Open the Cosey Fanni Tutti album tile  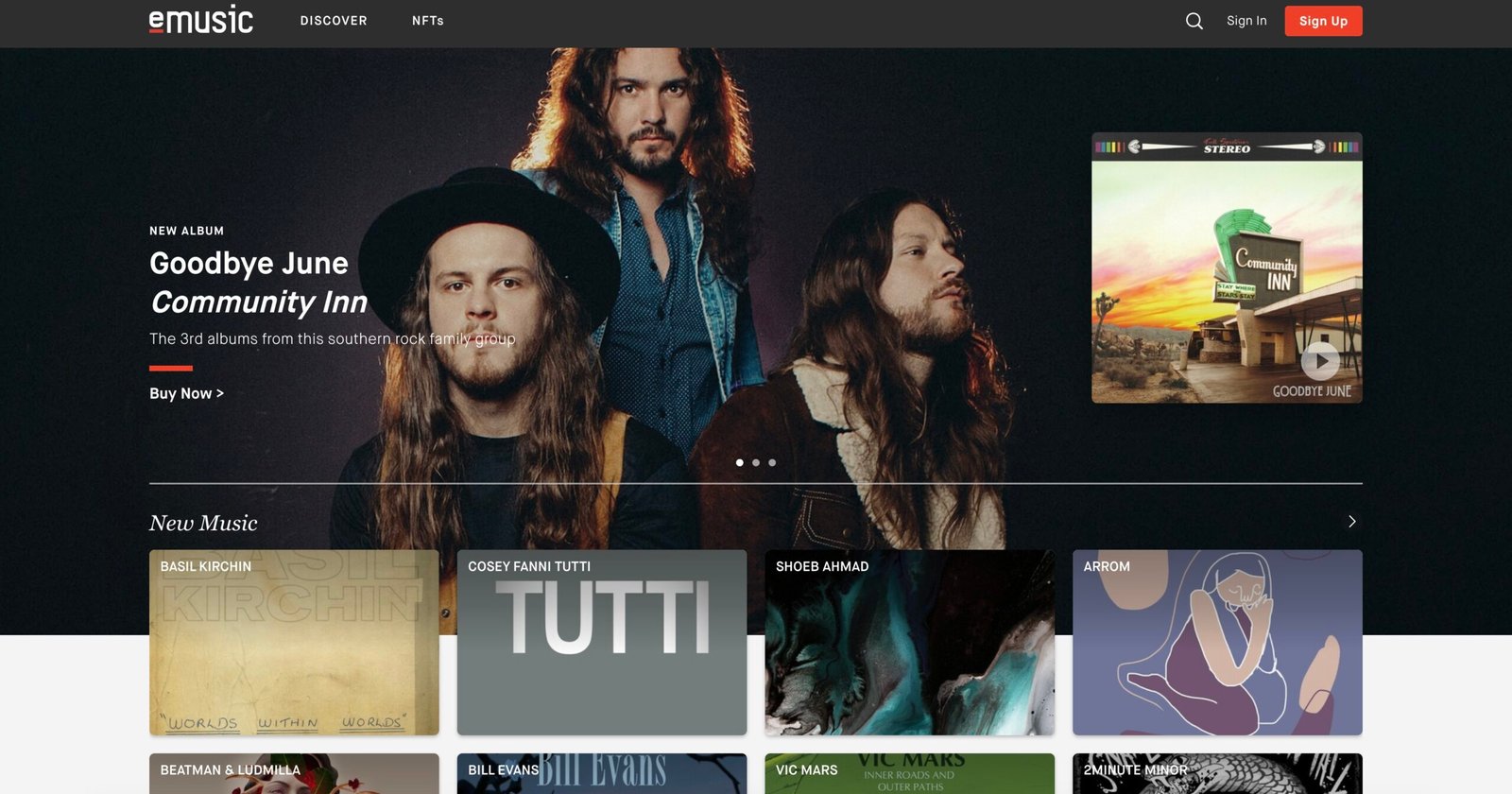tap(602, 643)
